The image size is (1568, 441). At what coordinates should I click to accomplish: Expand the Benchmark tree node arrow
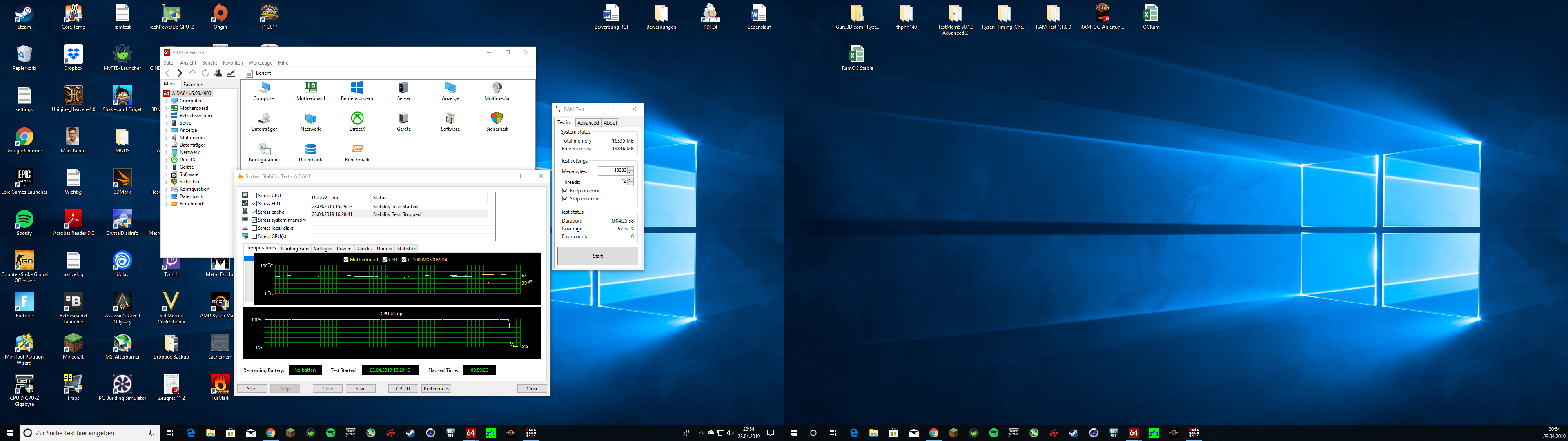[x=167, y=204]
